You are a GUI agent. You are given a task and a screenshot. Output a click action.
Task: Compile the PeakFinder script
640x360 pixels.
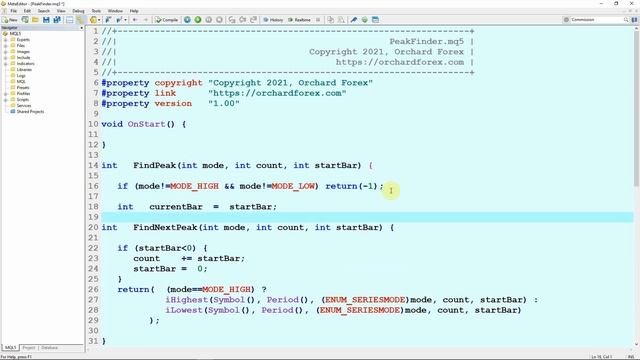pos(167,20)
